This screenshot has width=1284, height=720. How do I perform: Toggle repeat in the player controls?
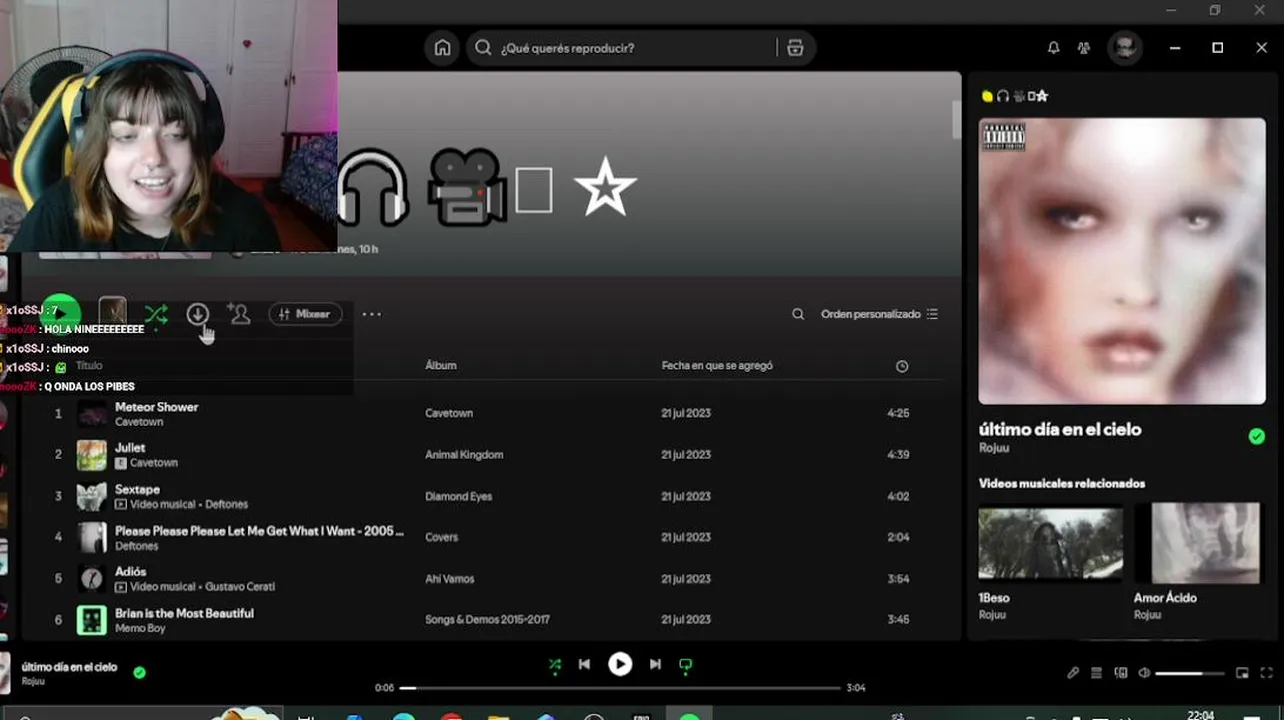(x=685, y=664)
